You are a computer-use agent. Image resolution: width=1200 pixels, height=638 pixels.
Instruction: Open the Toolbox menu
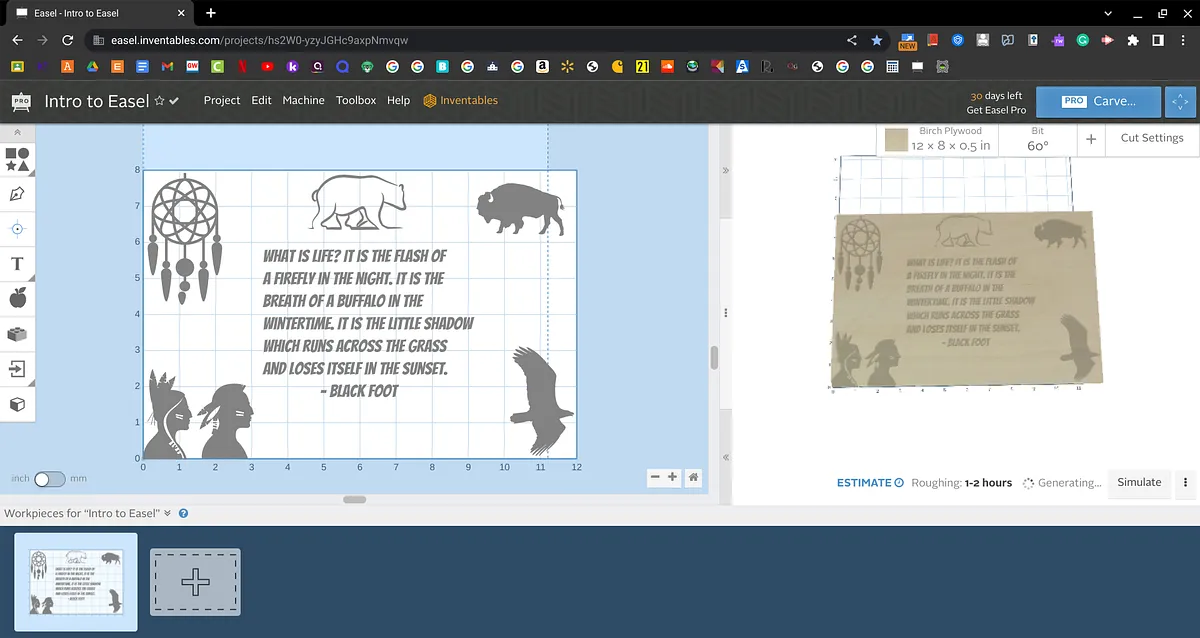[x=356, y=100]
